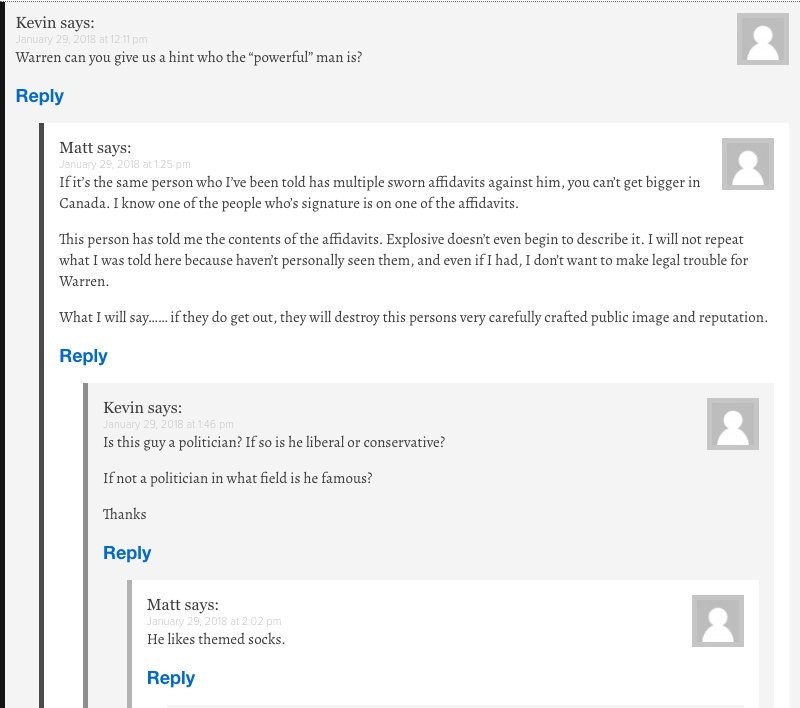
Task: Open the 2:02 pm comment timestamp link
Action: coord(214,621)
